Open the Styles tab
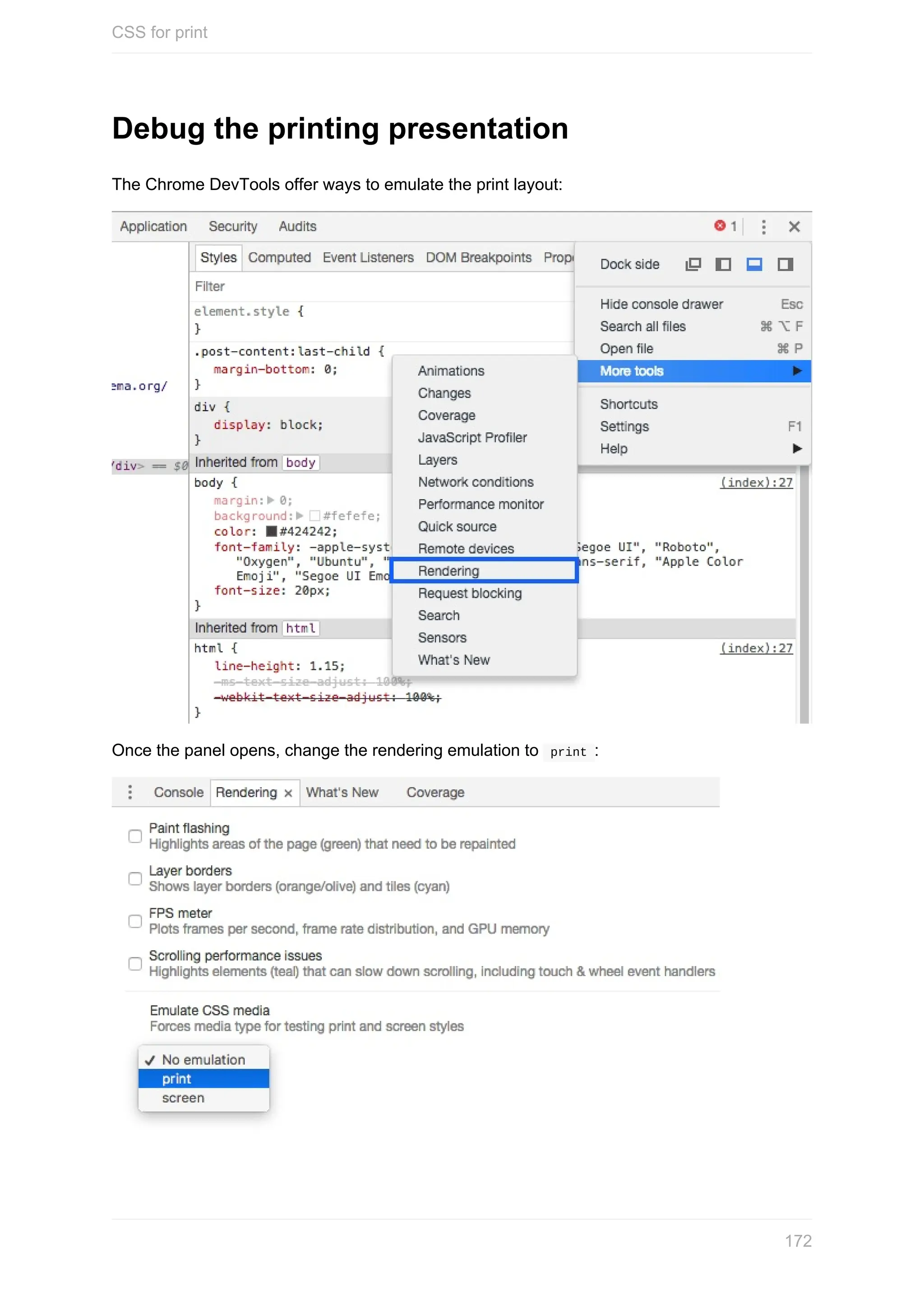The width and height of the screenshot is (924, 1307). [x=218, y=257]
